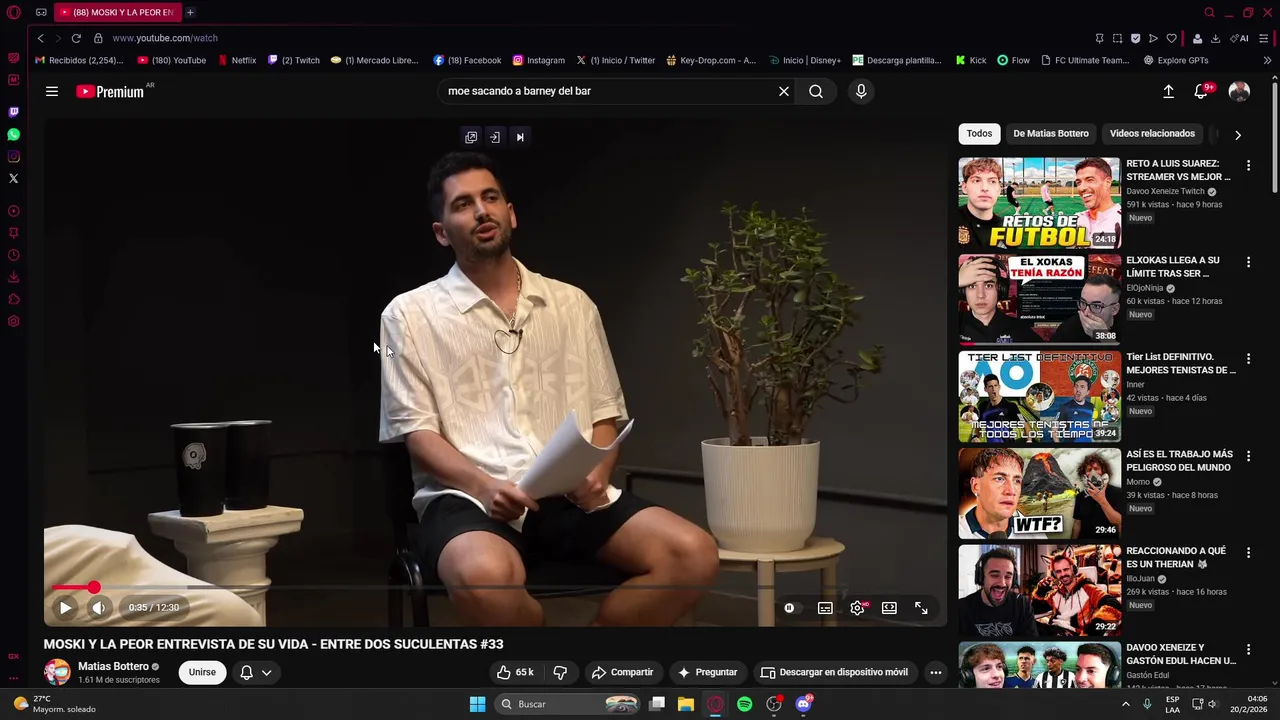1280x720 pixels.
Task: Dislike the video
Action: (x=560, y=672)
